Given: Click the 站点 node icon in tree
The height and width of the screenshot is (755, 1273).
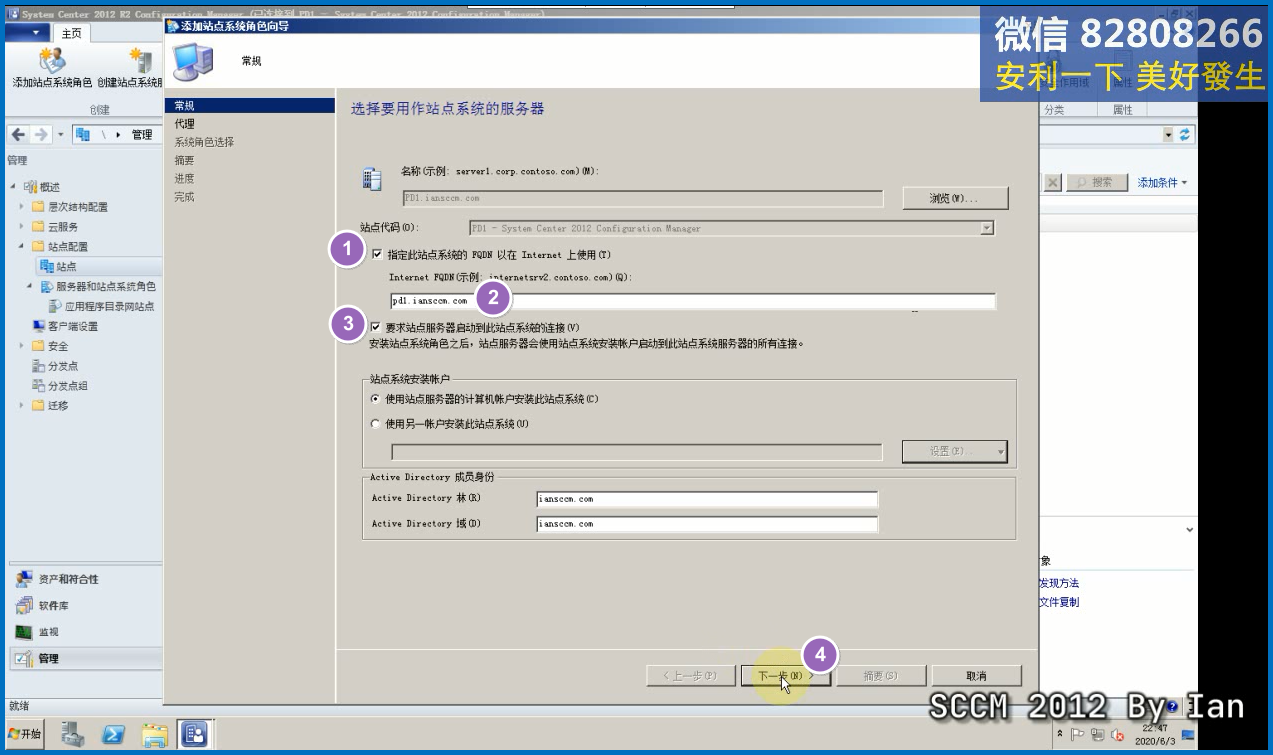Looking at the screenshot, I should pos(46,266).
